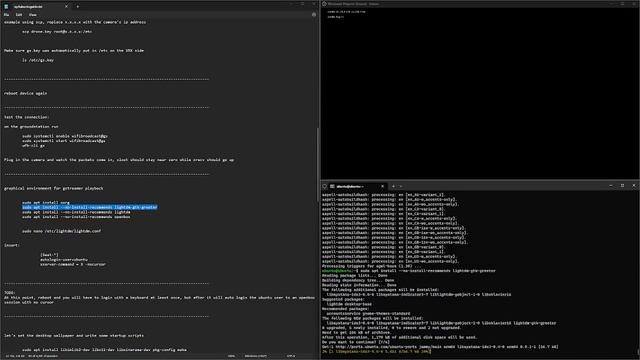Click the encoding indicator in Notepad status bar
This screenshot has height=360, width=640.
click(x=291, y=356)
